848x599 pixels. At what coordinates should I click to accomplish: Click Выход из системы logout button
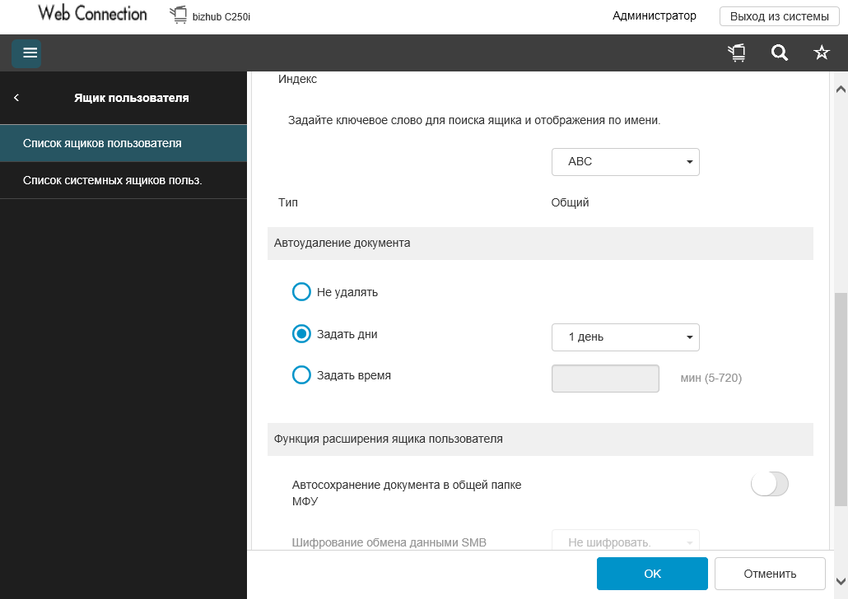point(779,16)
